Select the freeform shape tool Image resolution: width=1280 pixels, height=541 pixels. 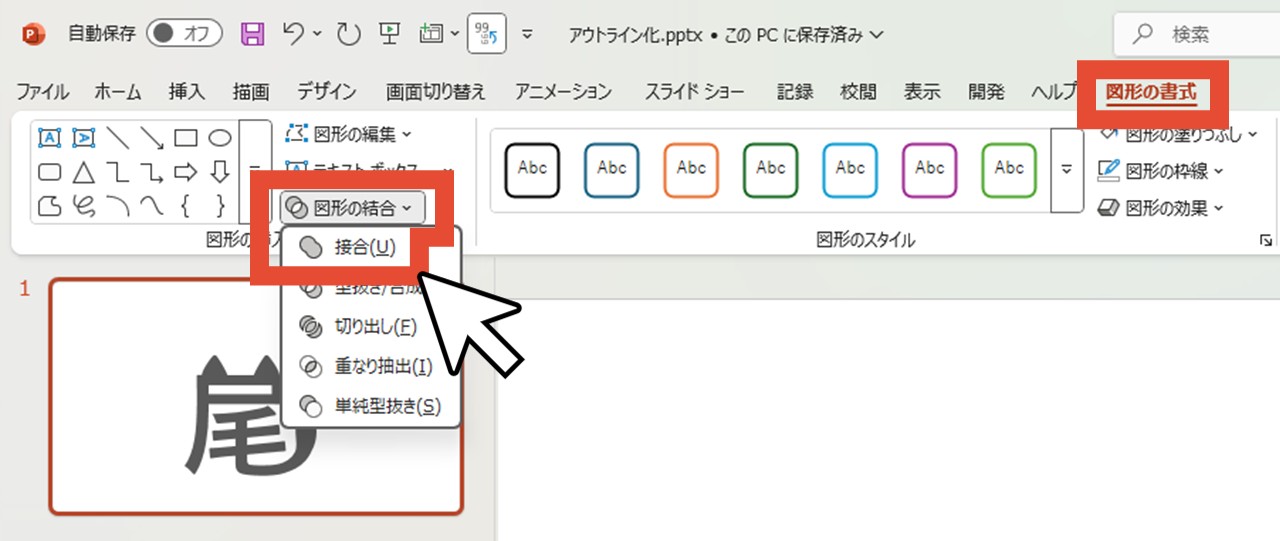[49, 206]
